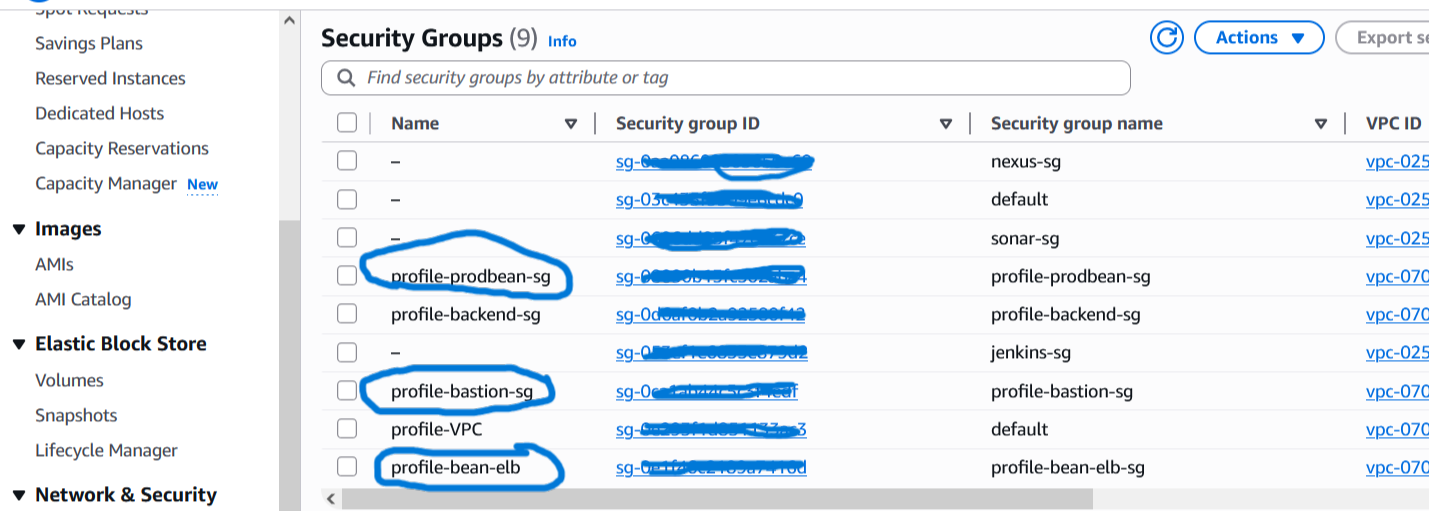Tick the profile-prodbean-sg row checkbox
This screenshot has width=1429, height=511.
coord(347,276)
